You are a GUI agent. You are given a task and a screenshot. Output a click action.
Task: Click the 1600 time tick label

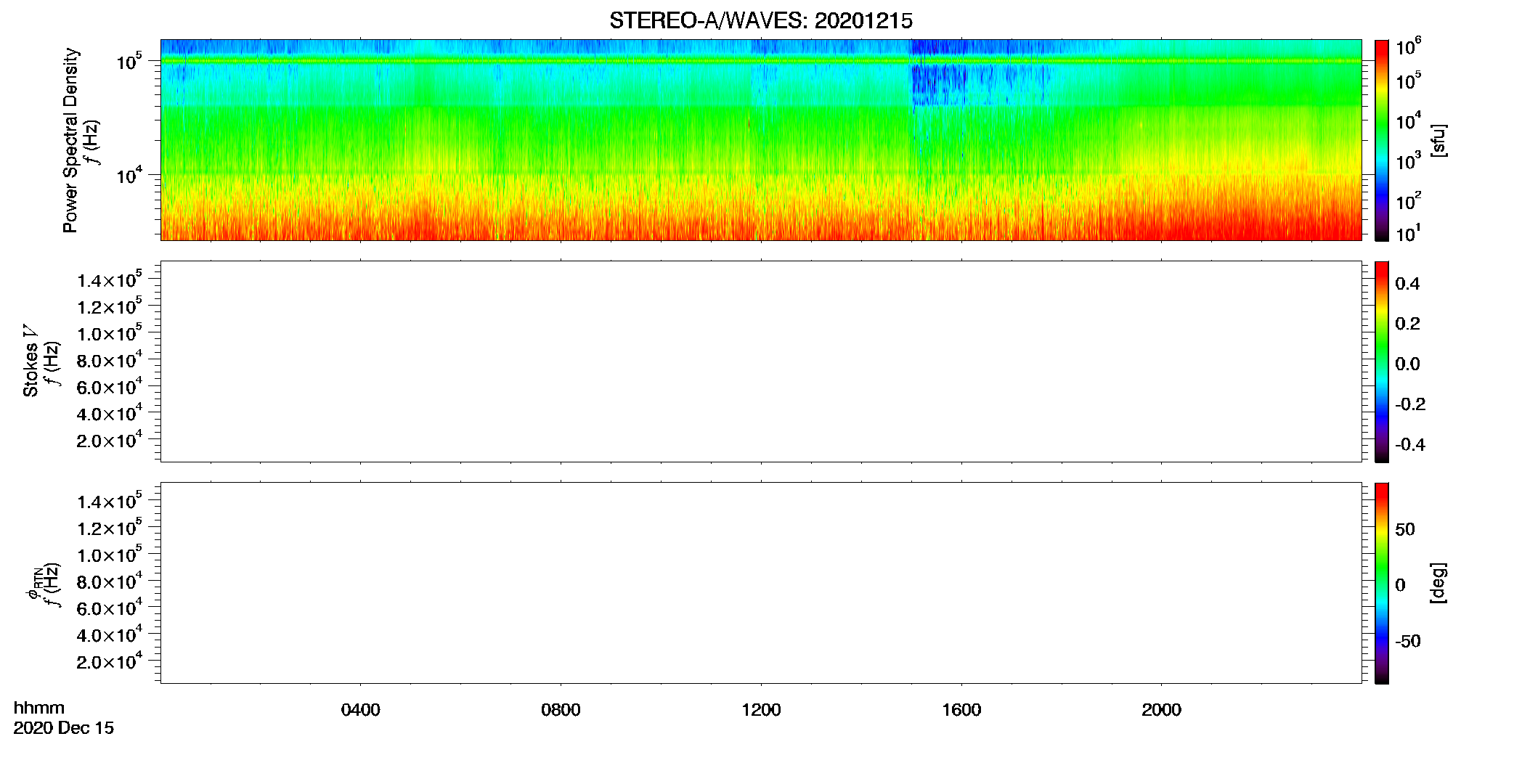click(961, 710)
